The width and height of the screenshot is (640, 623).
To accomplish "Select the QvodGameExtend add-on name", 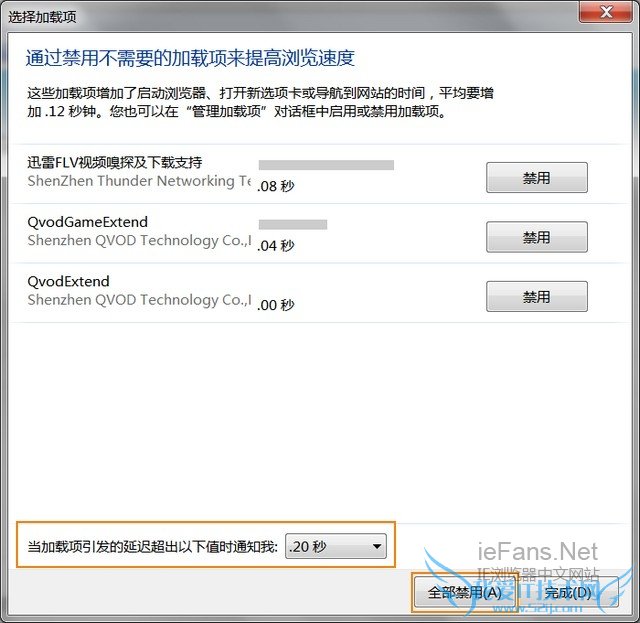I will pyautogui.click(x=87, y=222).
